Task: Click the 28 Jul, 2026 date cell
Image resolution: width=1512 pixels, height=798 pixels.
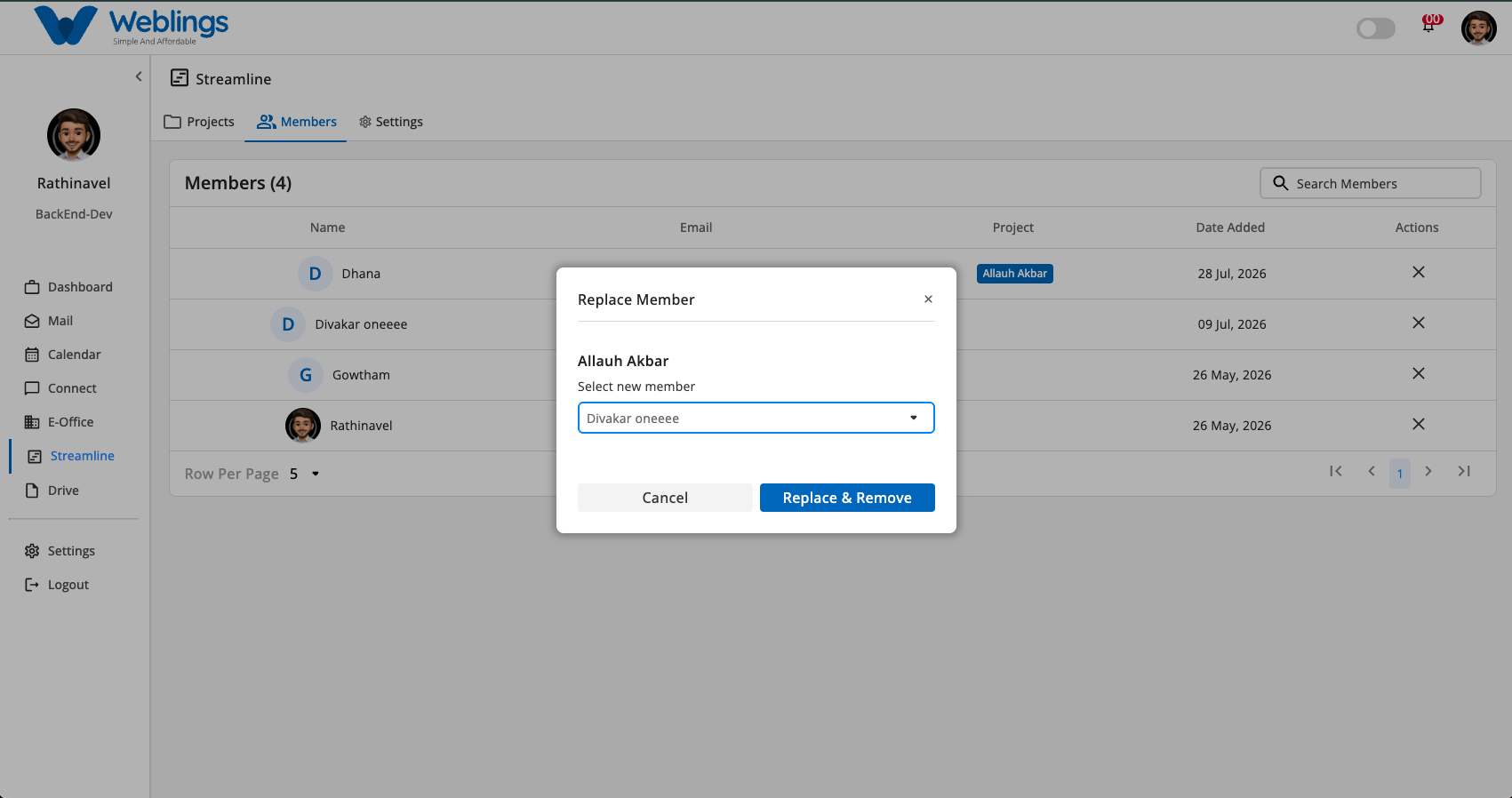Action: click(1232, 274)
